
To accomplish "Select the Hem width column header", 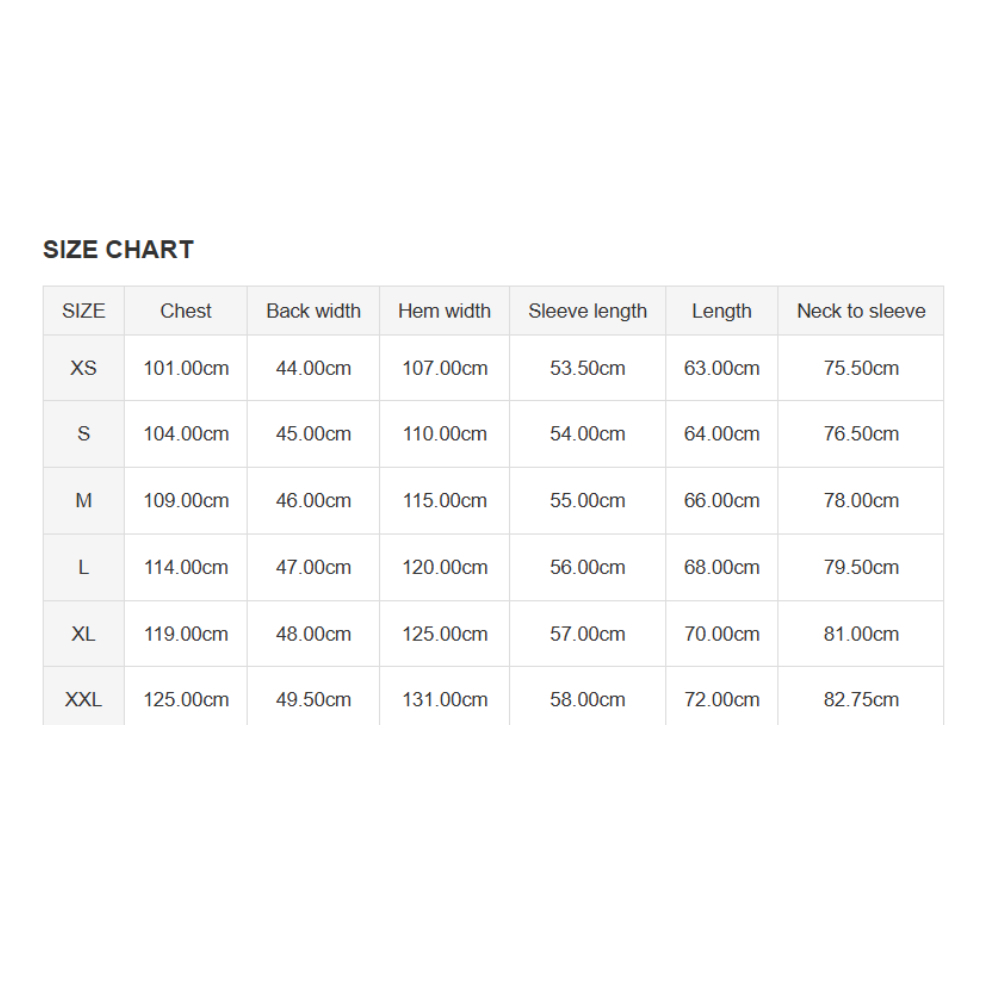I will click(x=444, y=311).
